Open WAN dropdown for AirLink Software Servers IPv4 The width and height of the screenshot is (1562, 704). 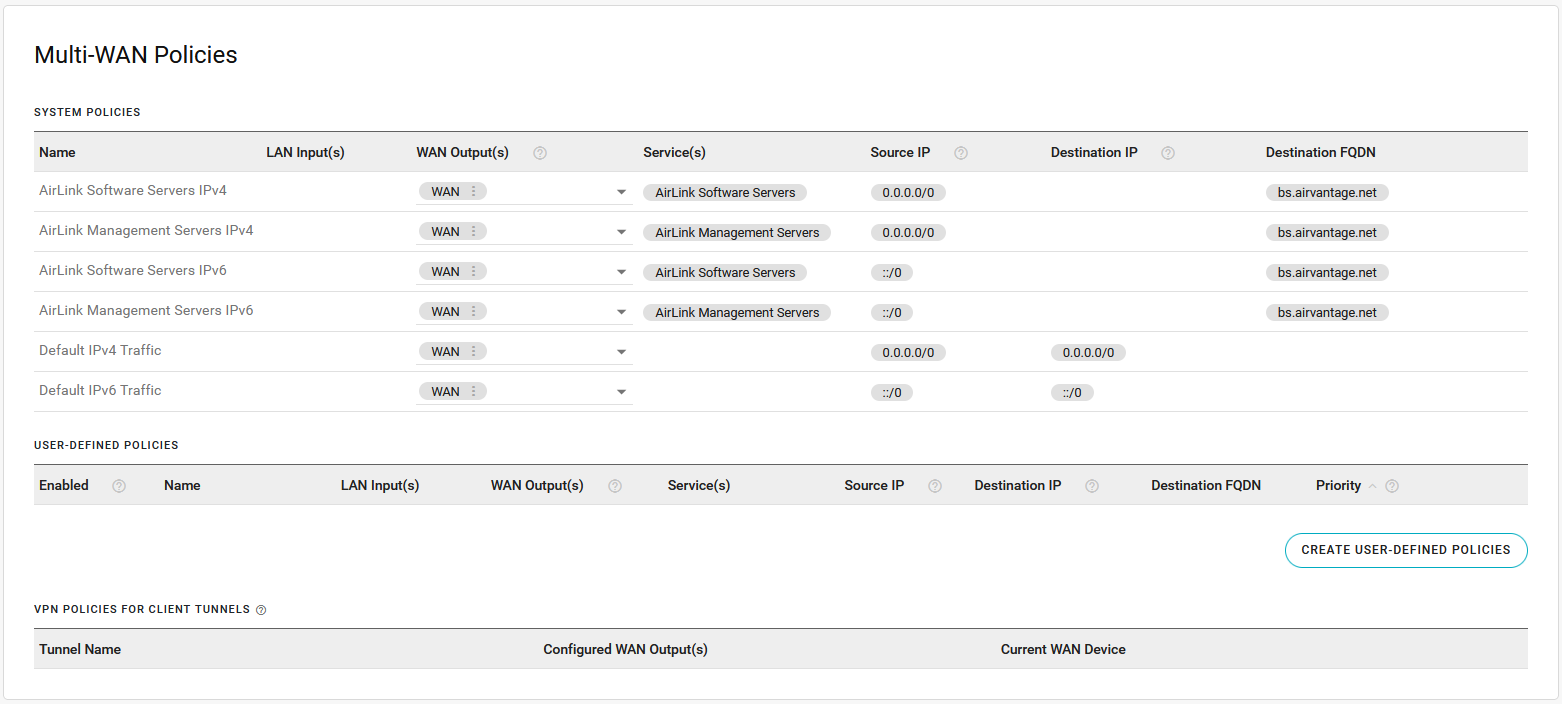[x=621, y=192]
